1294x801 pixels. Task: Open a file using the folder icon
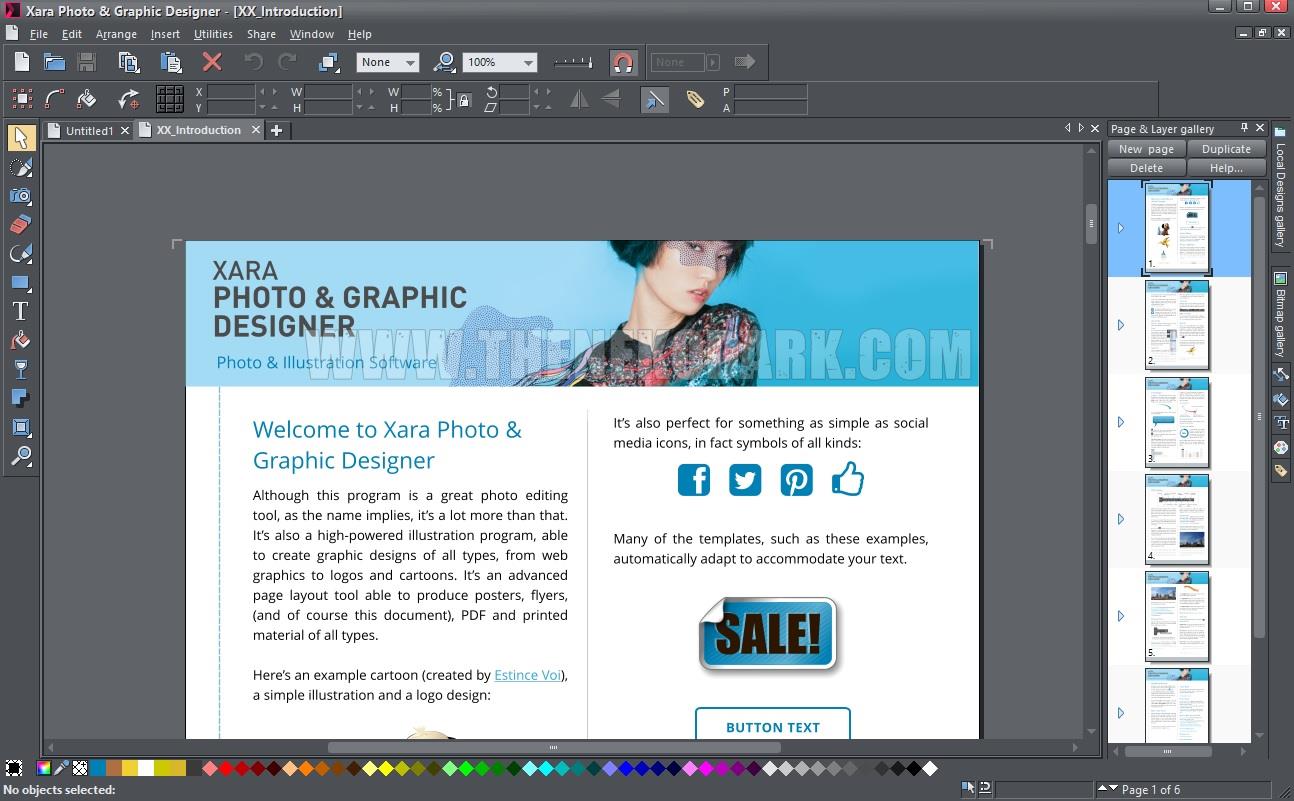54,62
